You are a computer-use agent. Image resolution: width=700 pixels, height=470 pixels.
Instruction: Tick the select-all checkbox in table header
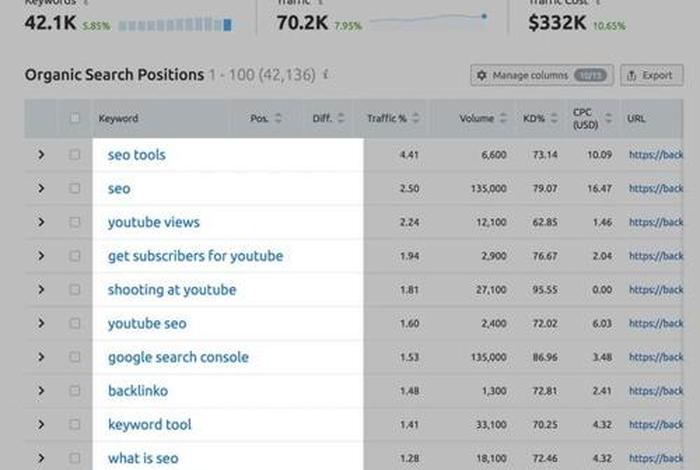click(75, 118)
